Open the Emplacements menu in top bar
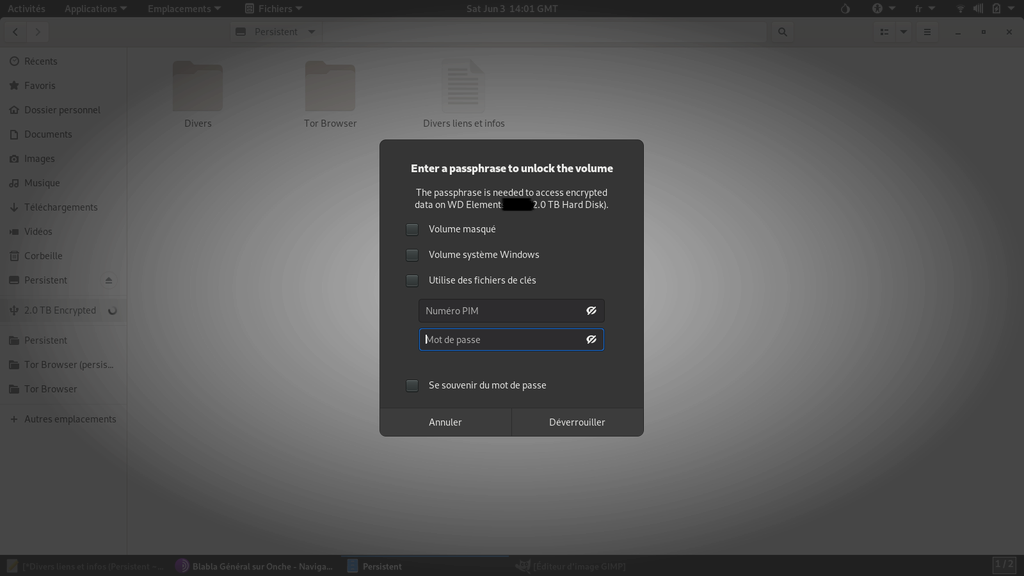 [185, 8]
